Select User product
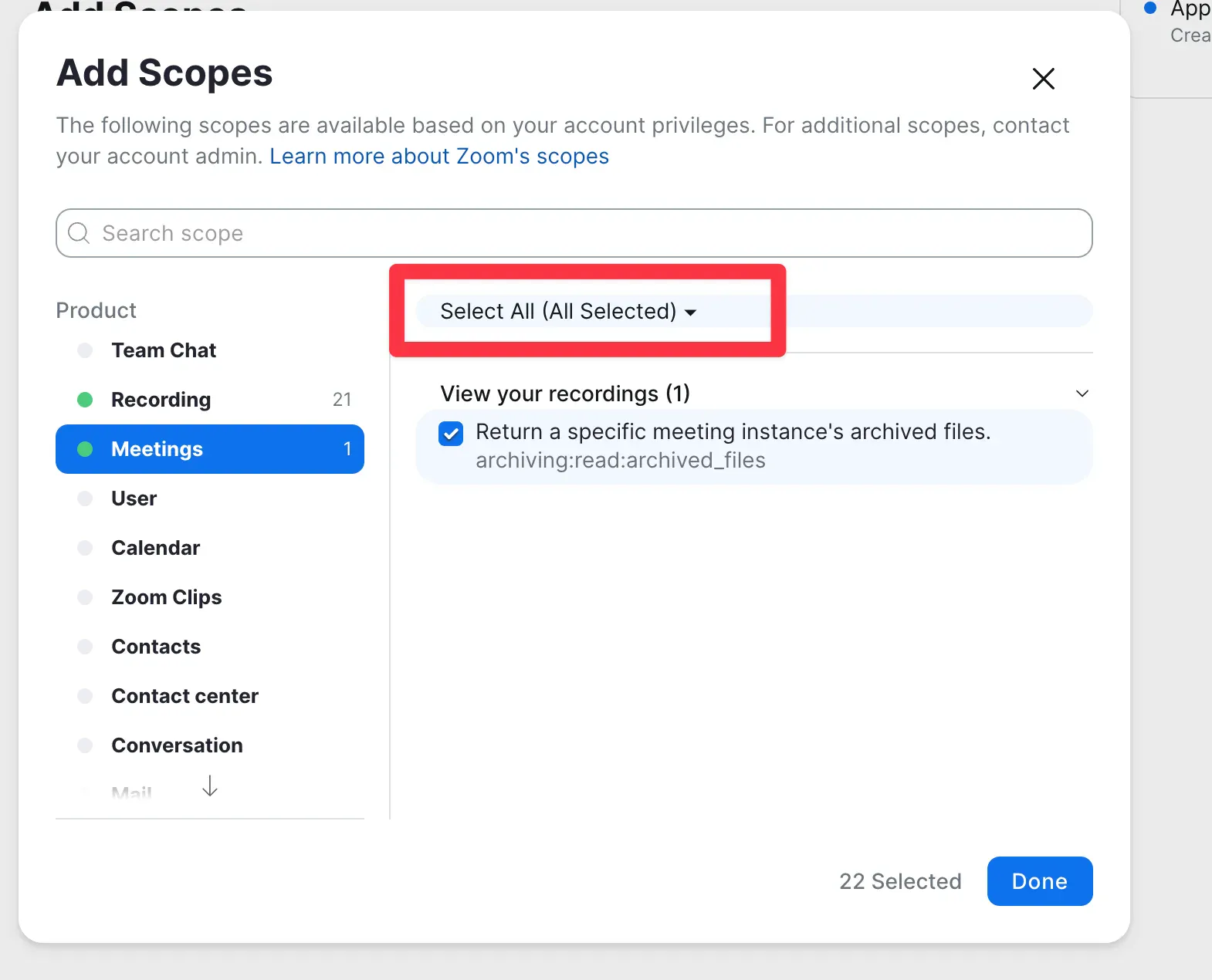The height and width of the screenshot is (980, 1212). [210, 498]
